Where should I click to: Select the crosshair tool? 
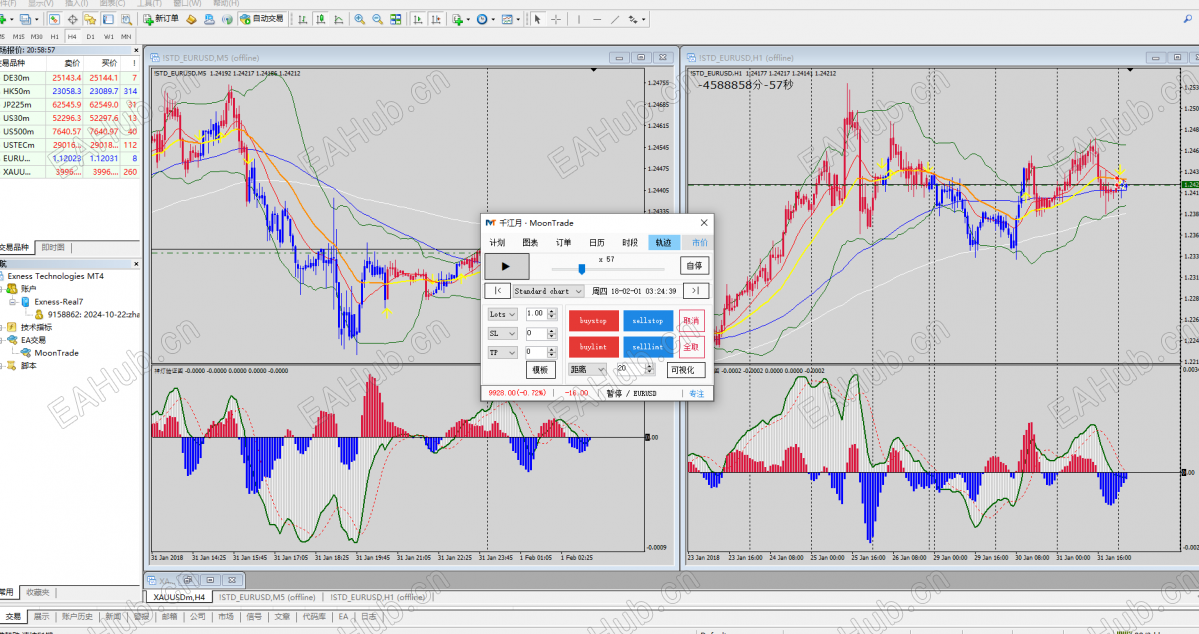click(x=556, y=19)
